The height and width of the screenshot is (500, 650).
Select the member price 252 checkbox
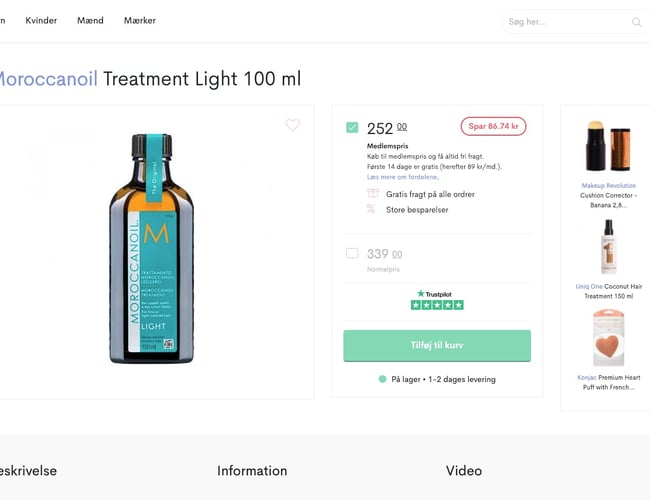point(352,127)
